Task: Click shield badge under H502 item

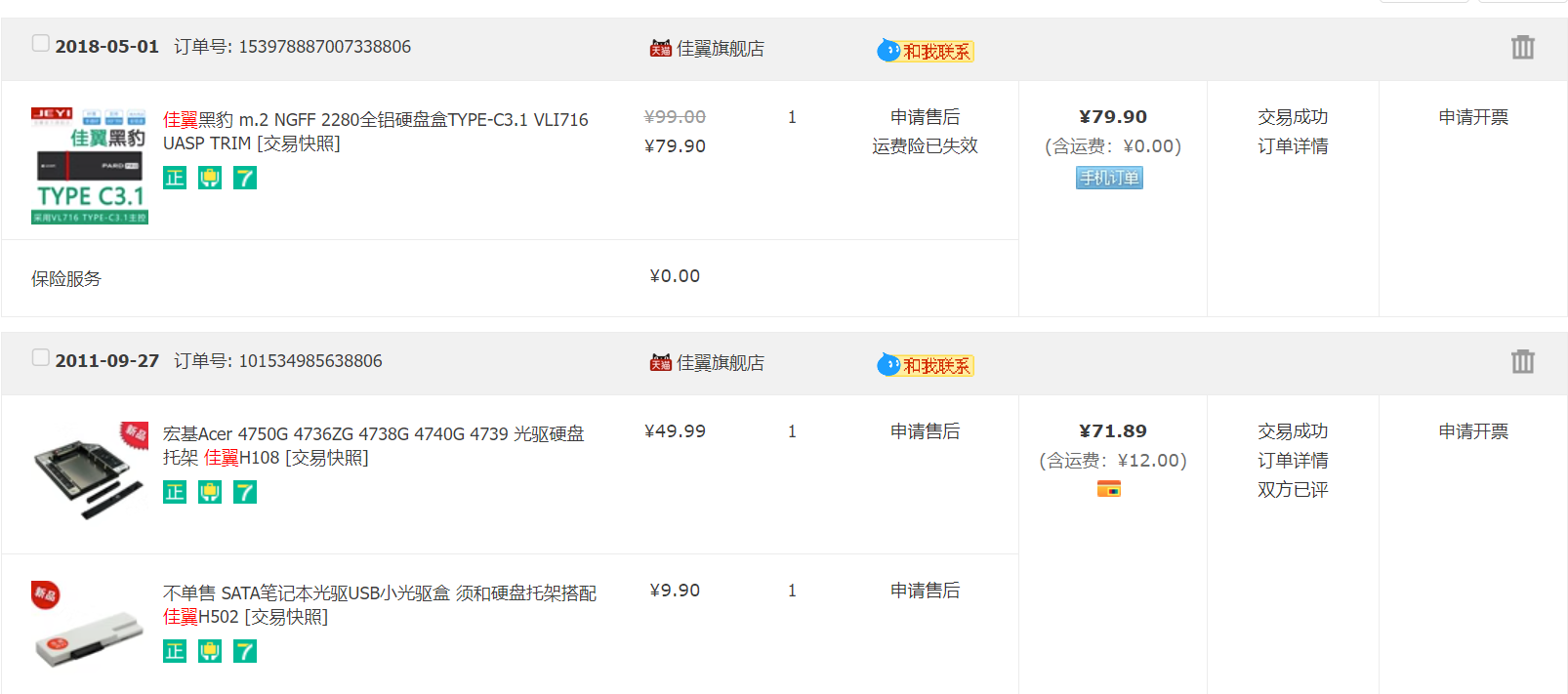Action: coord(210,651)
